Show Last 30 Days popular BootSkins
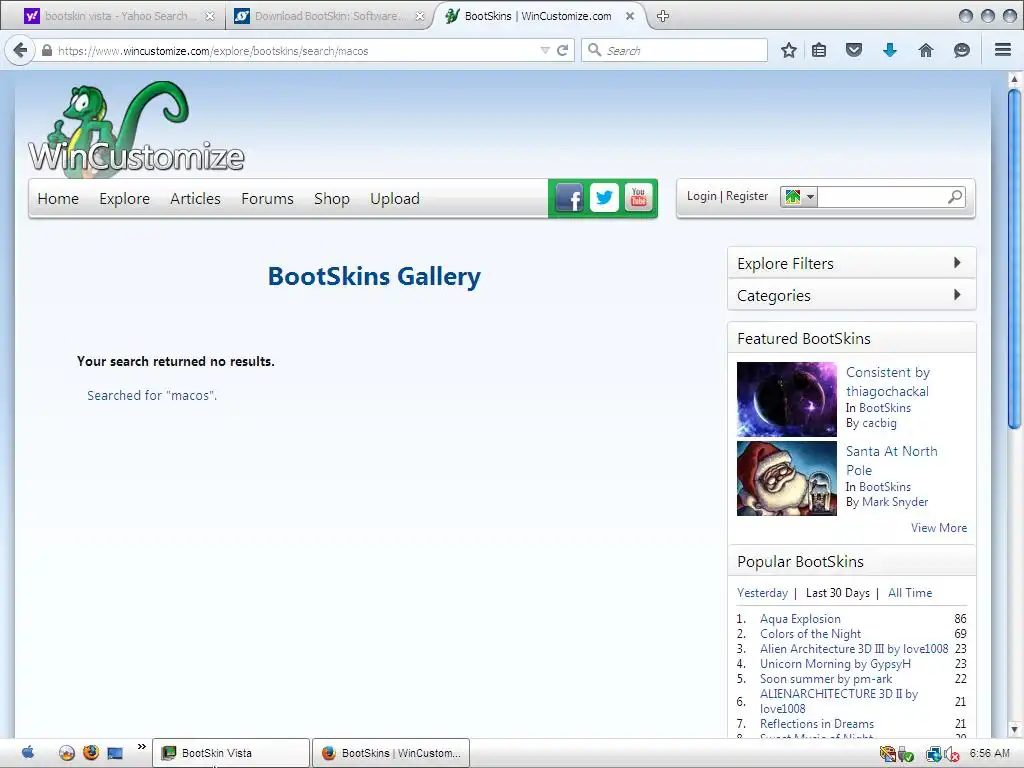The width and height of the screenshot is (1024, 768). pyautogui.click(x=838, y=592)
